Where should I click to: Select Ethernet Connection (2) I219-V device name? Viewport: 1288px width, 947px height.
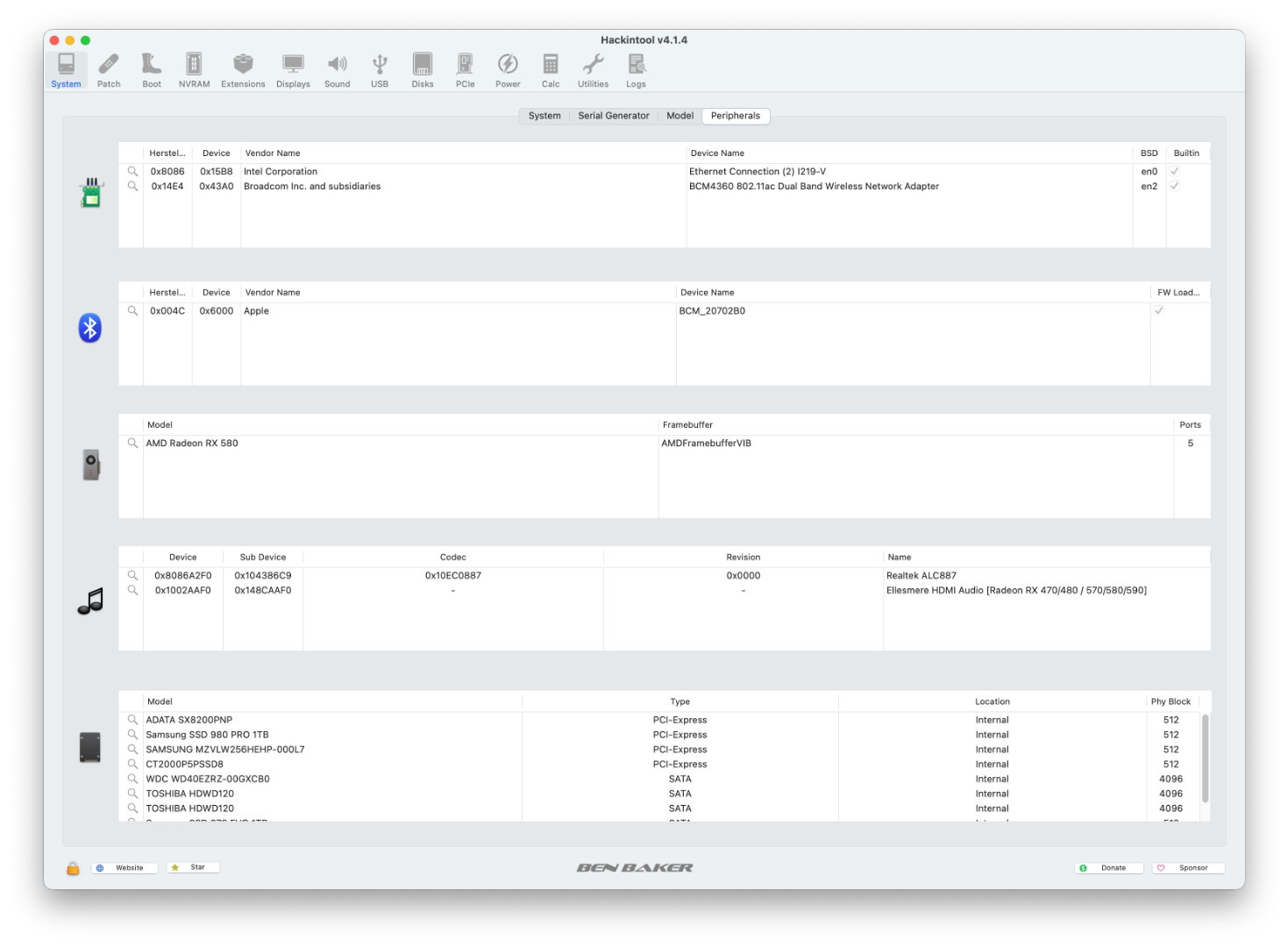[x=758, y=172]
